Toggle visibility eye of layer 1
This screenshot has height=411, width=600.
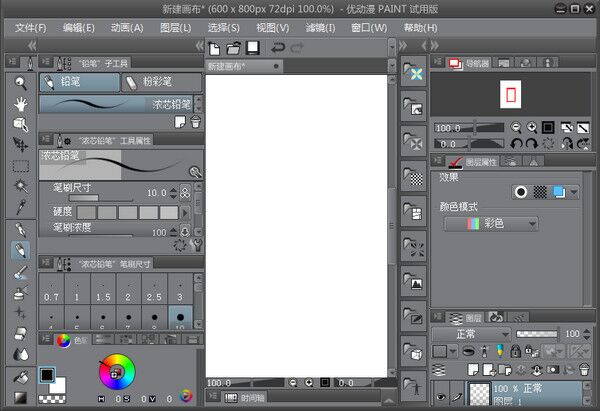point(441,397)
